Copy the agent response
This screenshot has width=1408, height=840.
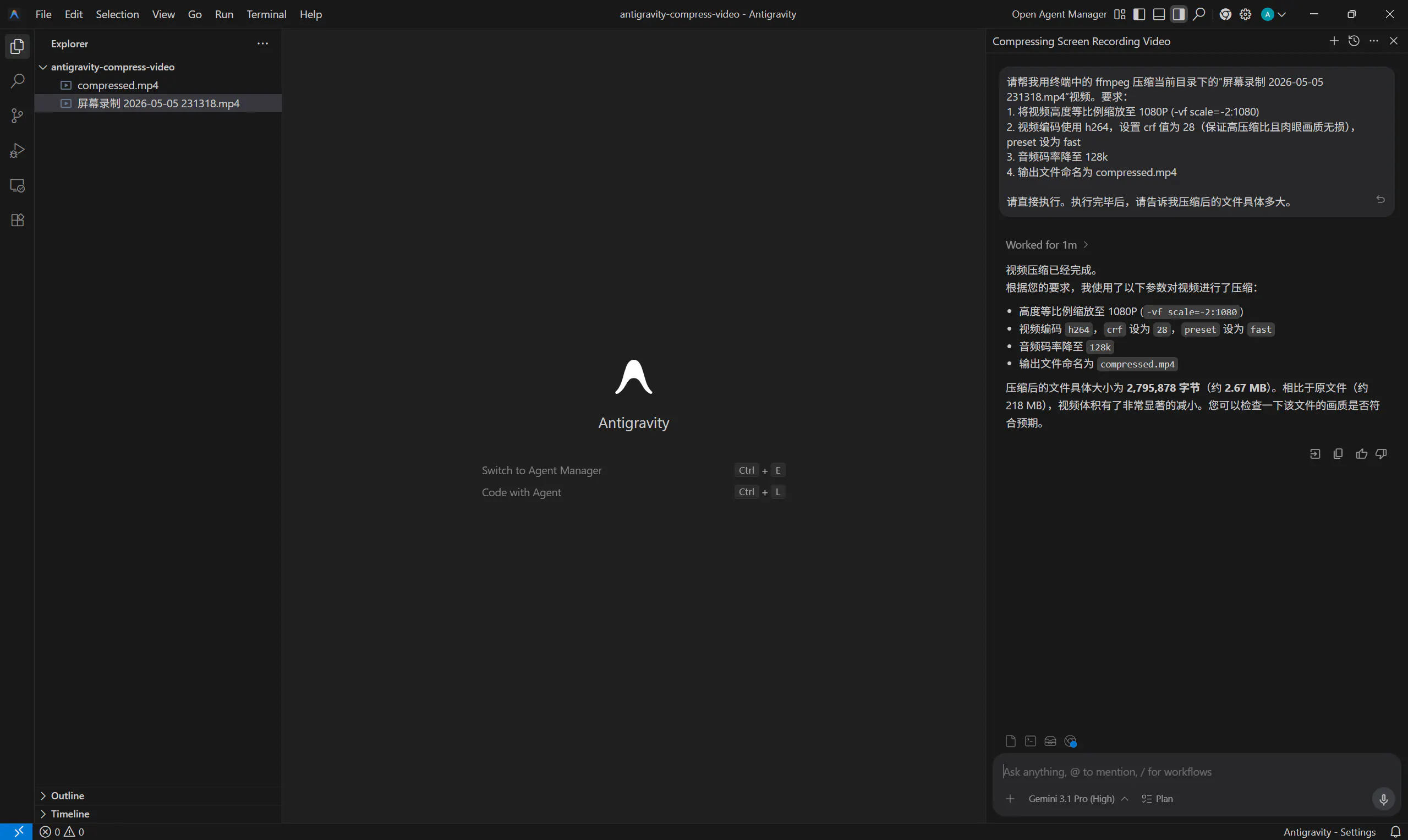[1338, 454]
